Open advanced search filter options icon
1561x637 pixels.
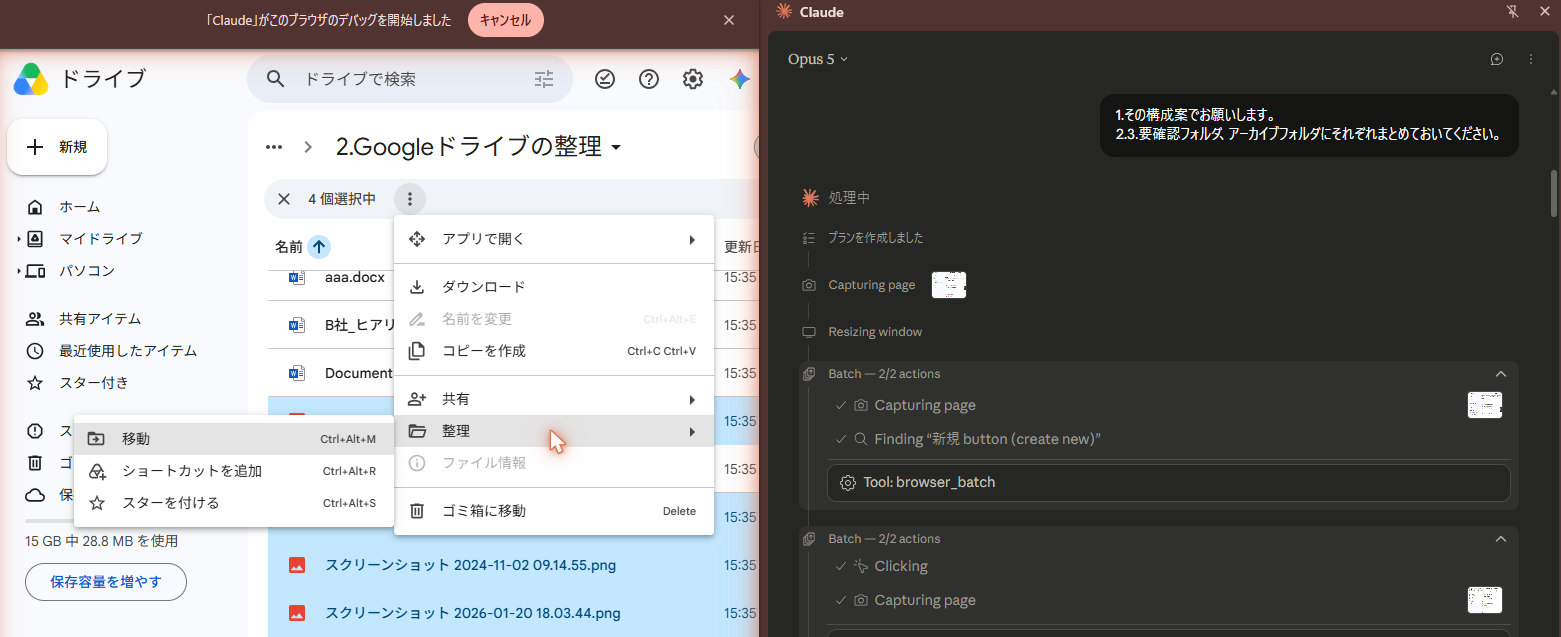point(544,79)
